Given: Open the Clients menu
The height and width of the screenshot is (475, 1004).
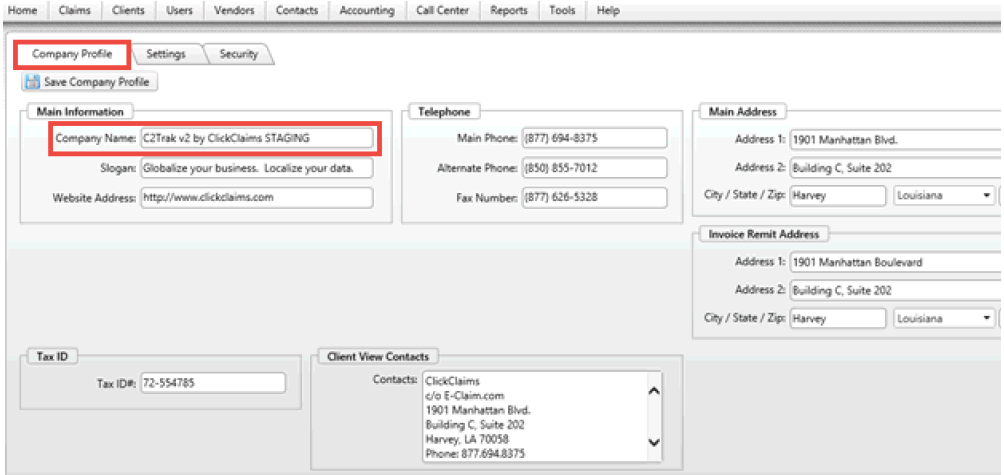Looking at the screenshot, I should 128,10.
